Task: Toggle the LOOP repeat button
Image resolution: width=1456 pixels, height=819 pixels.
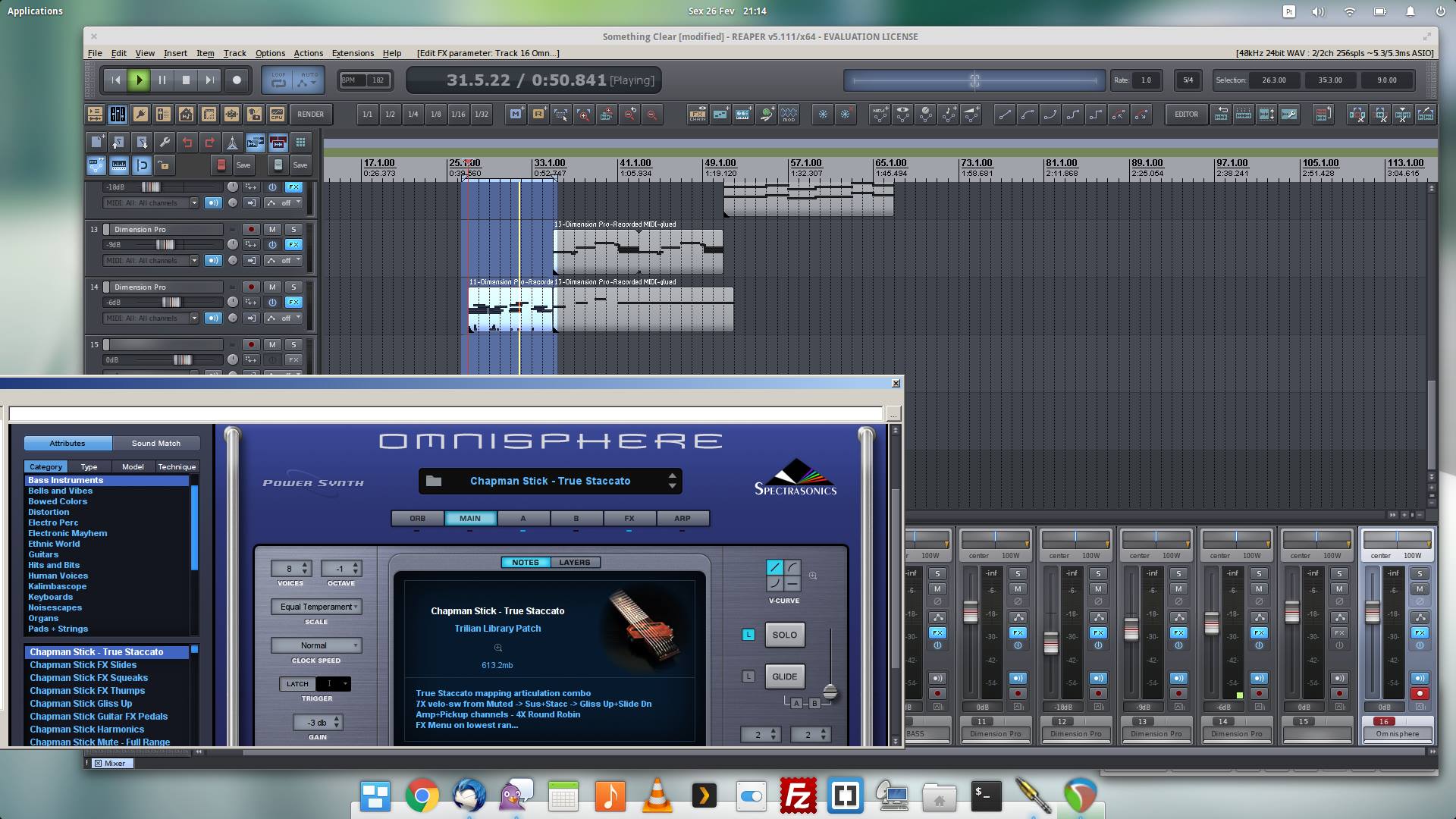Action: 278,80
